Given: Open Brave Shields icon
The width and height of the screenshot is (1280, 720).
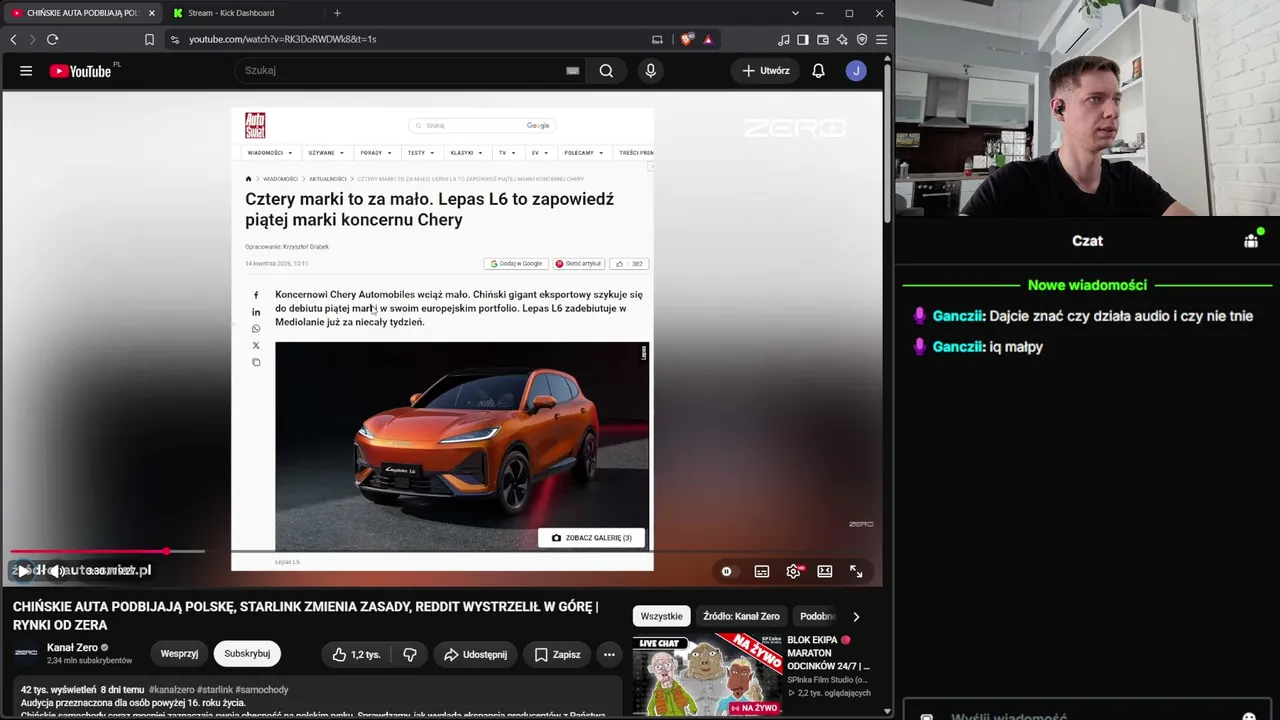Looking at the screenshot, I should pos(686,39).
